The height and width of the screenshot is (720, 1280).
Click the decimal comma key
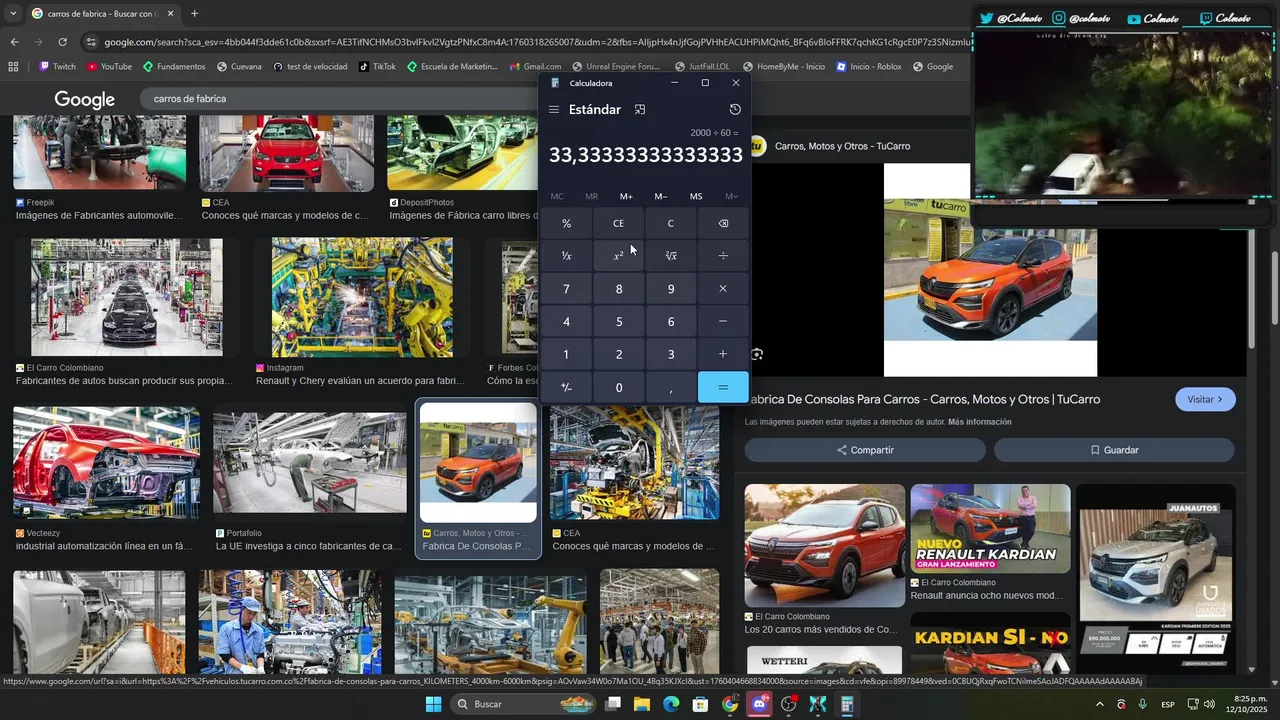tap(671, 387)
